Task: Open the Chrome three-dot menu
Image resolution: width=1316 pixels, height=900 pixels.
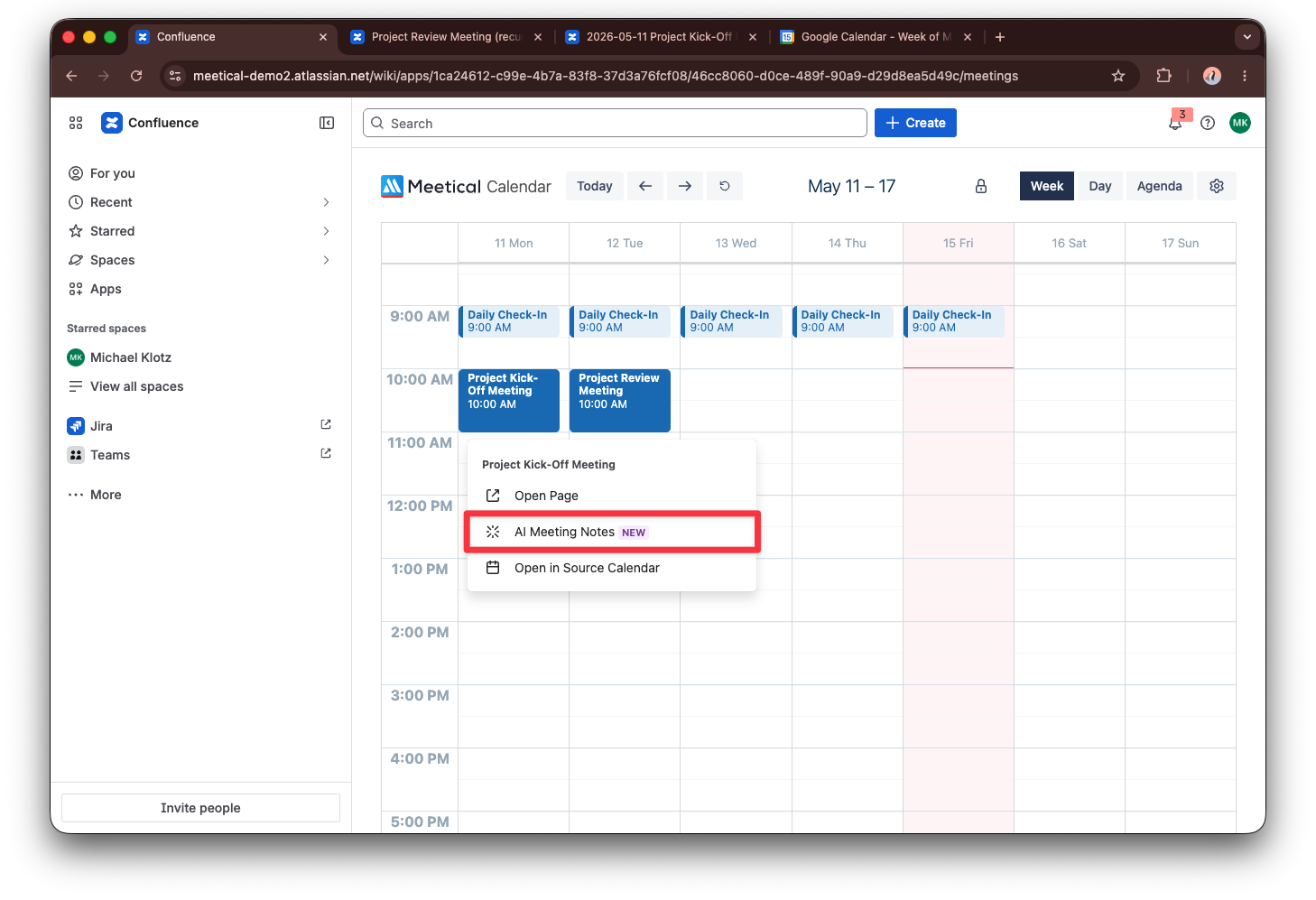Action: click(x=1245, y=76)
